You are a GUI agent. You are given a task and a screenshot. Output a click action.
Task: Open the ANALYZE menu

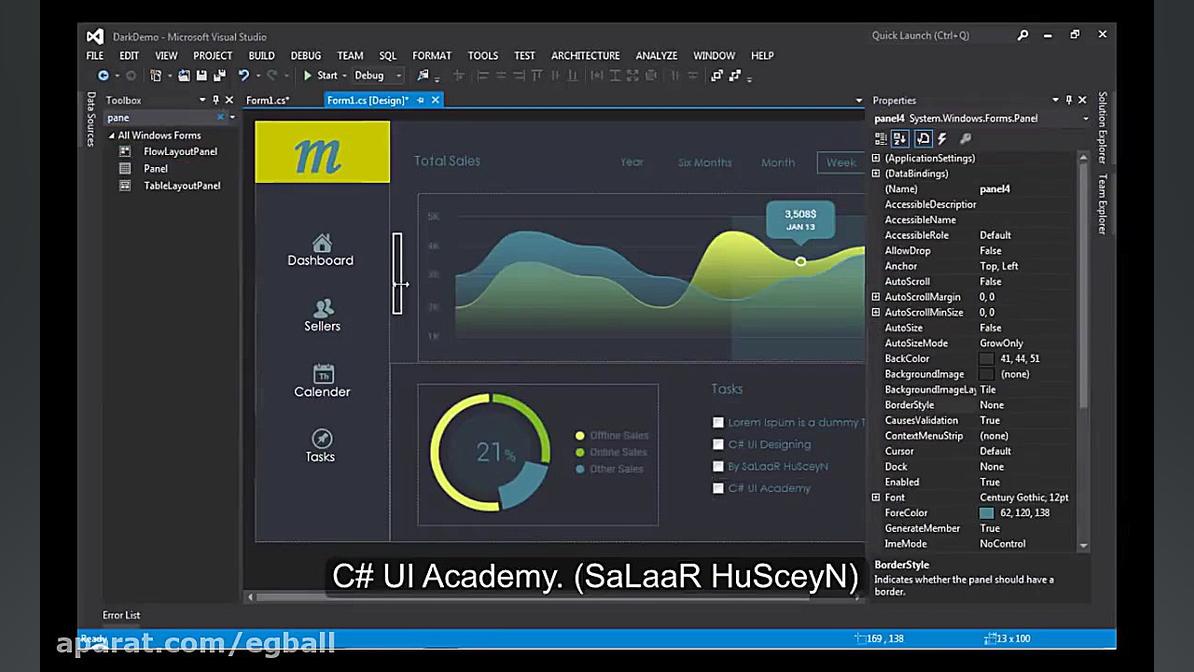[656, 56]
